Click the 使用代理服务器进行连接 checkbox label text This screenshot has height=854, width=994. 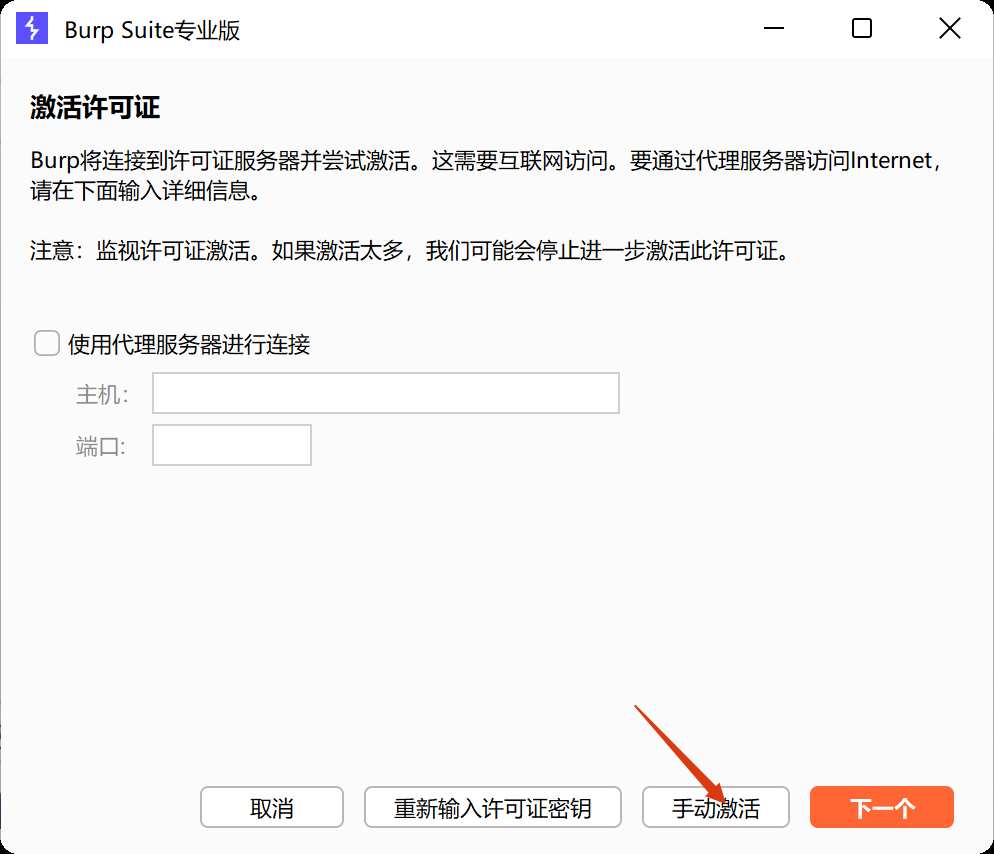tap(188, 345)
